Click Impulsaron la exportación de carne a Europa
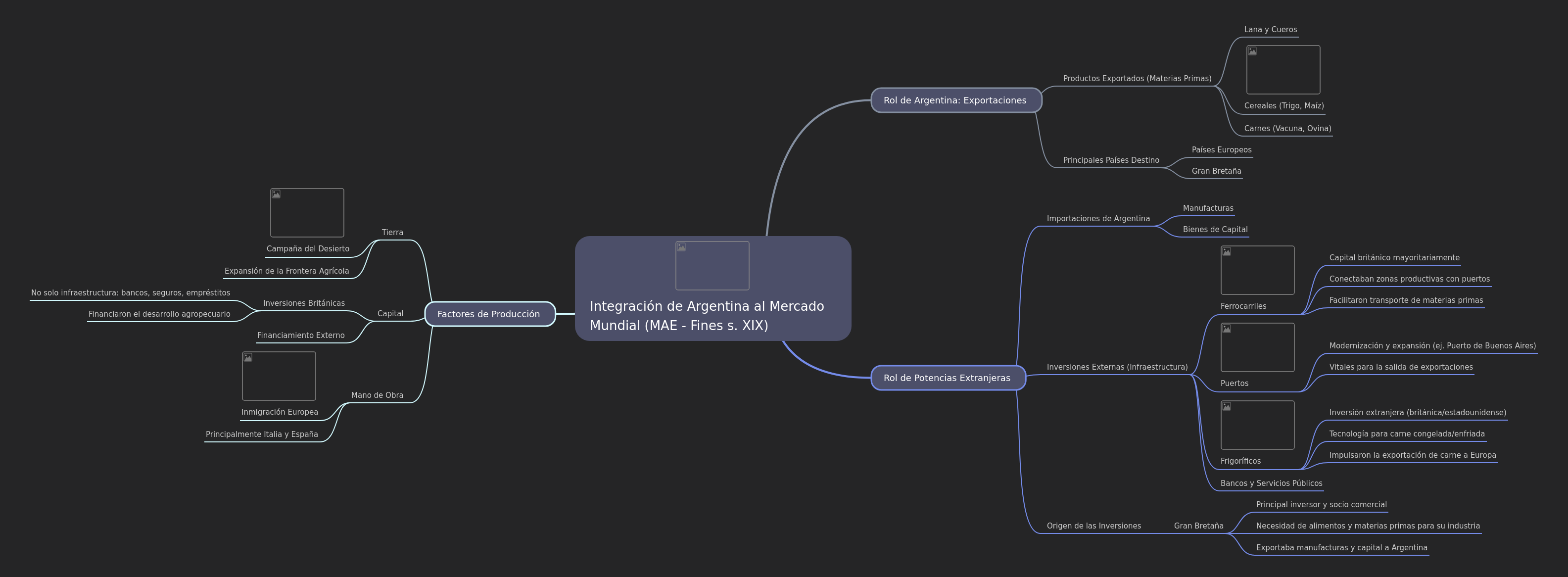Viewport: 1568px width, 577px height. (x=1412, y=455)
